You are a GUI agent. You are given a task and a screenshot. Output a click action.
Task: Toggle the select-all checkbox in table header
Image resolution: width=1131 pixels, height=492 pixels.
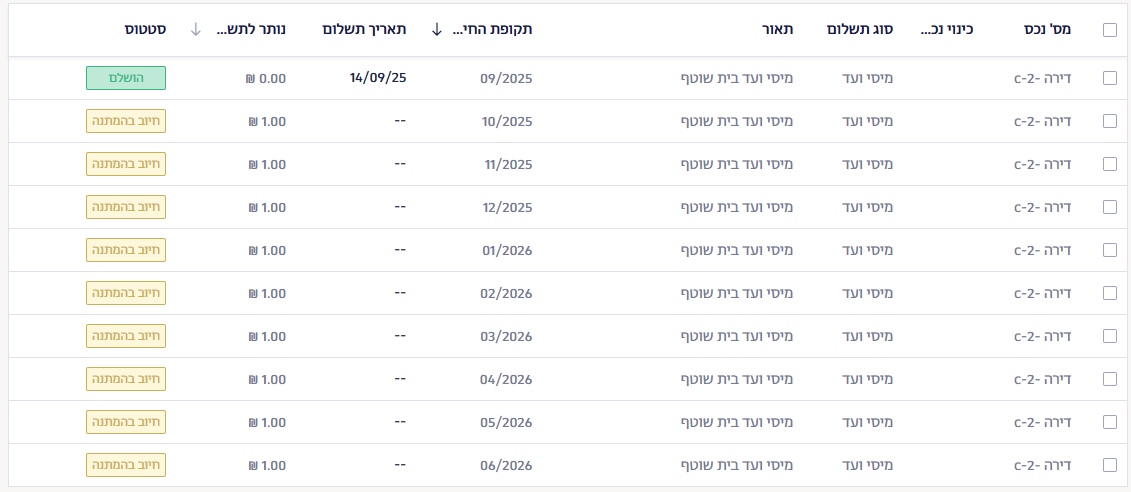(x=1110, y=30)
